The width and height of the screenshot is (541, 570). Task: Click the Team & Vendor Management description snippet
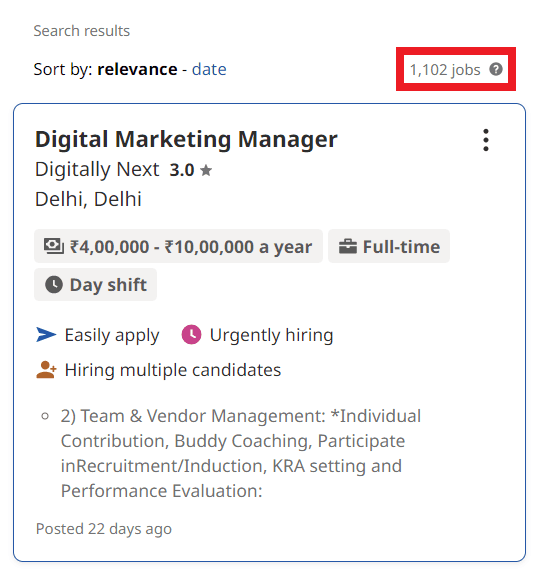(241, 453)
